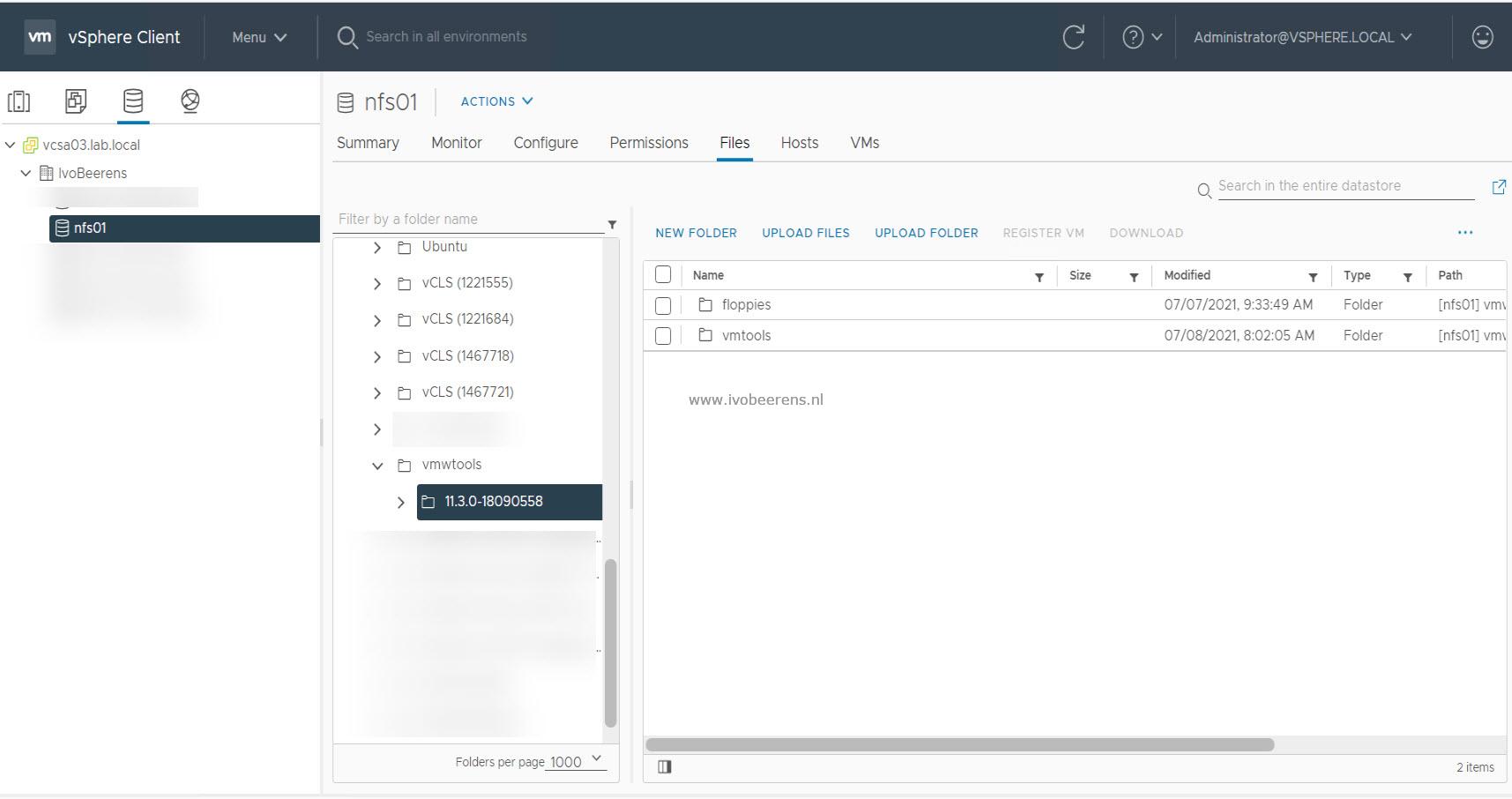Screen dimensions: 1512x799
Task: Click the column toggle icon at table bottom
Action: [x=665, y=766]
